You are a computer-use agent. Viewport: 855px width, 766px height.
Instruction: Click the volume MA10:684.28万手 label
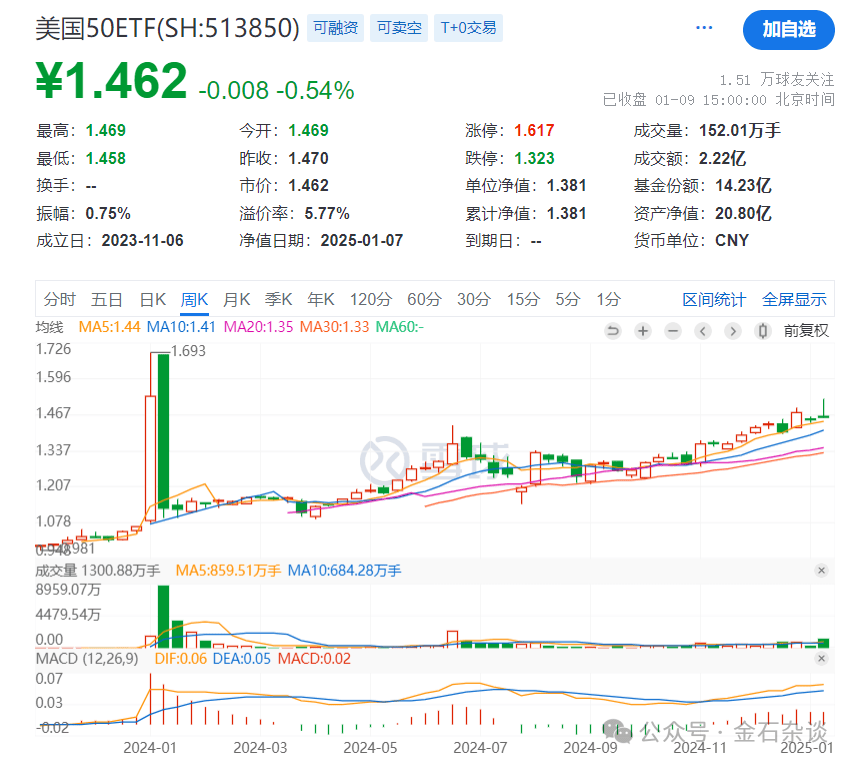tap(344, 571)
